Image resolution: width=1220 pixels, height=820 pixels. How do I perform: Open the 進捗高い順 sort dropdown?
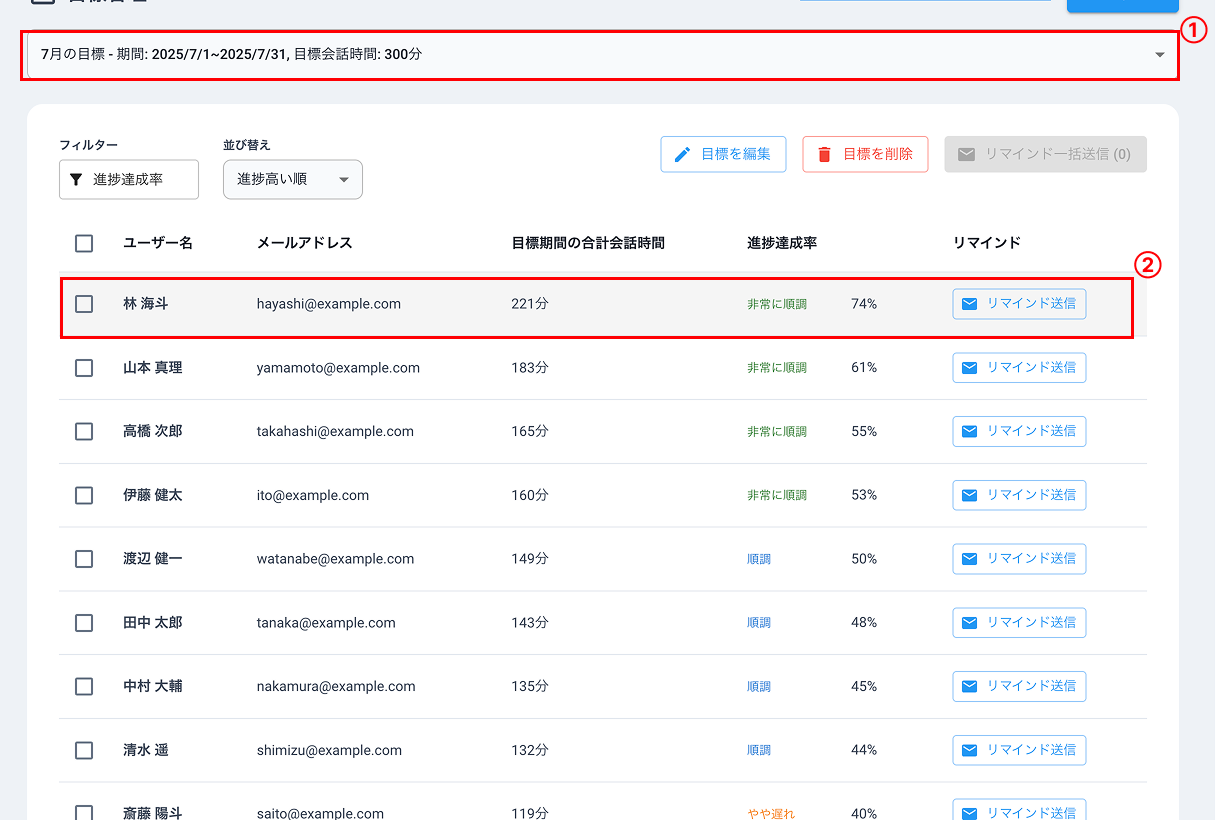(293, 180)
